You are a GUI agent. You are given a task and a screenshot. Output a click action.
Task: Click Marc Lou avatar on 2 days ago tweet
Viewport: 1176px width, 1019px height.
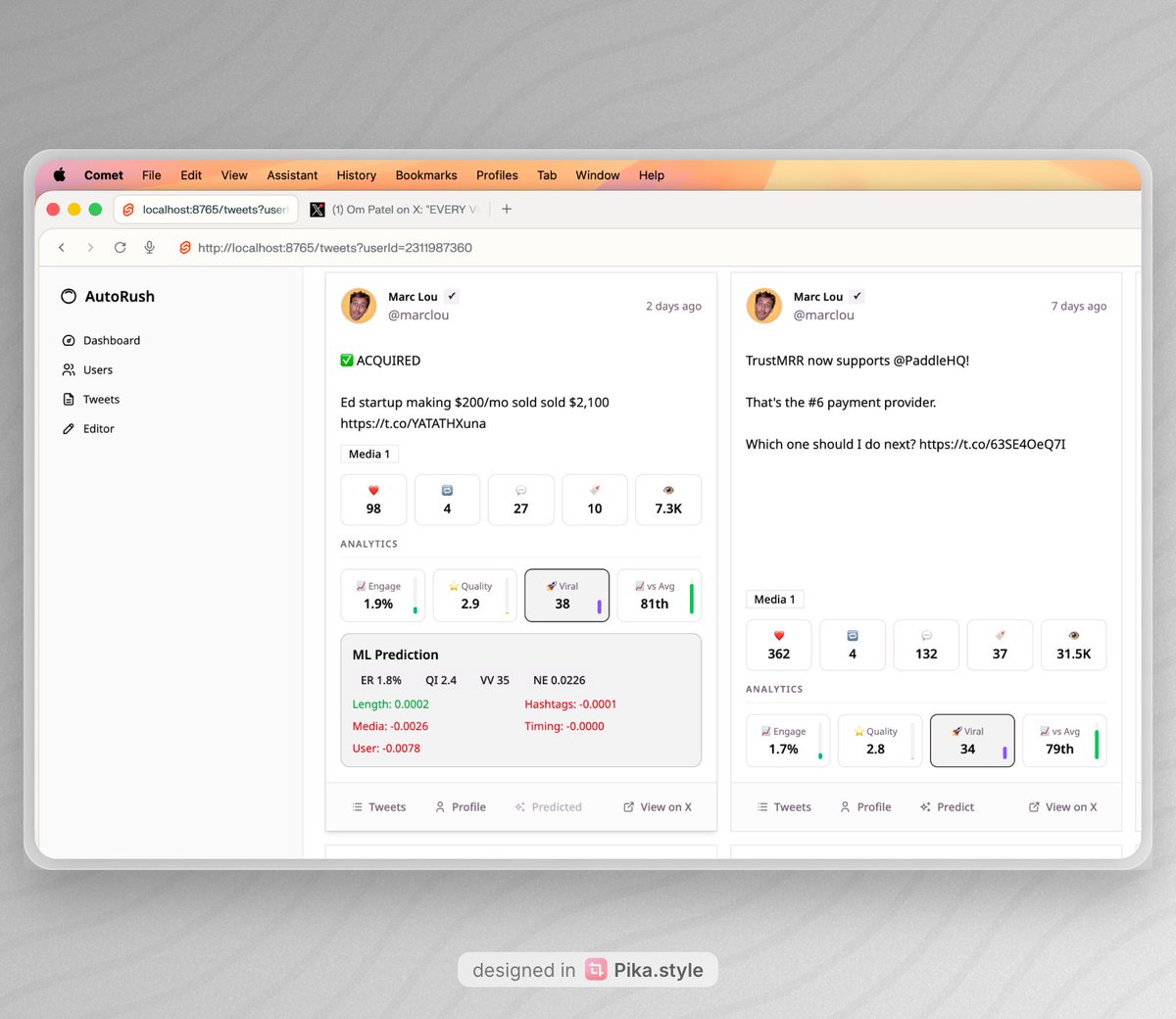click(x=359, y=306)
